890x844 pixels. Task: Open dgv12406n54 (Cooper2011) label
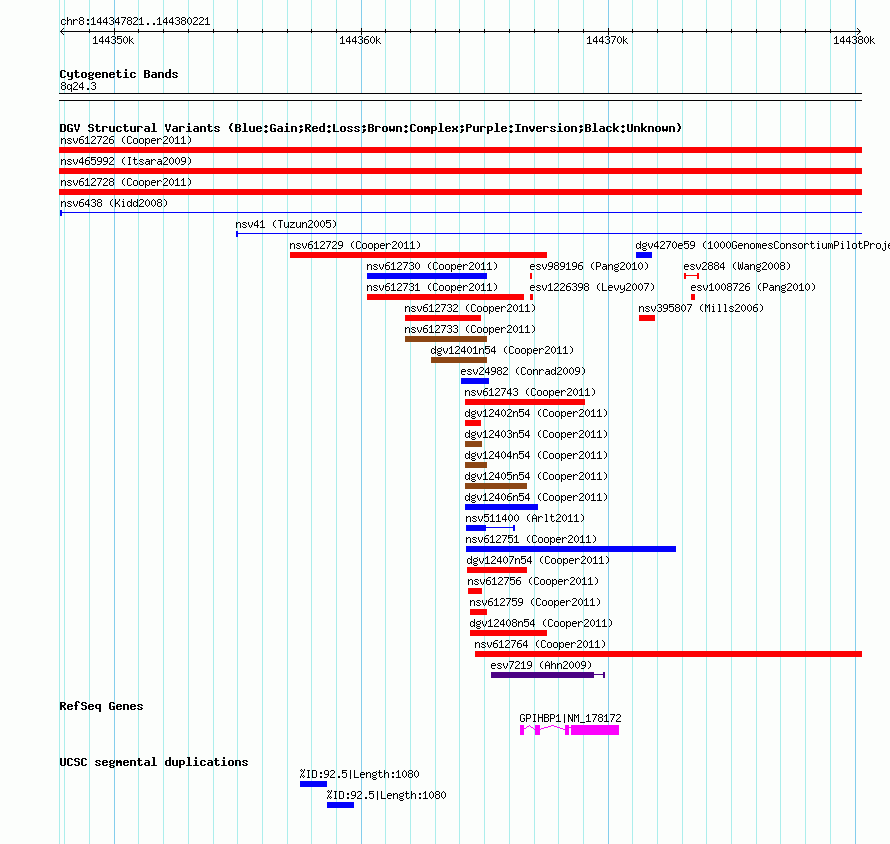pos(536,497)
